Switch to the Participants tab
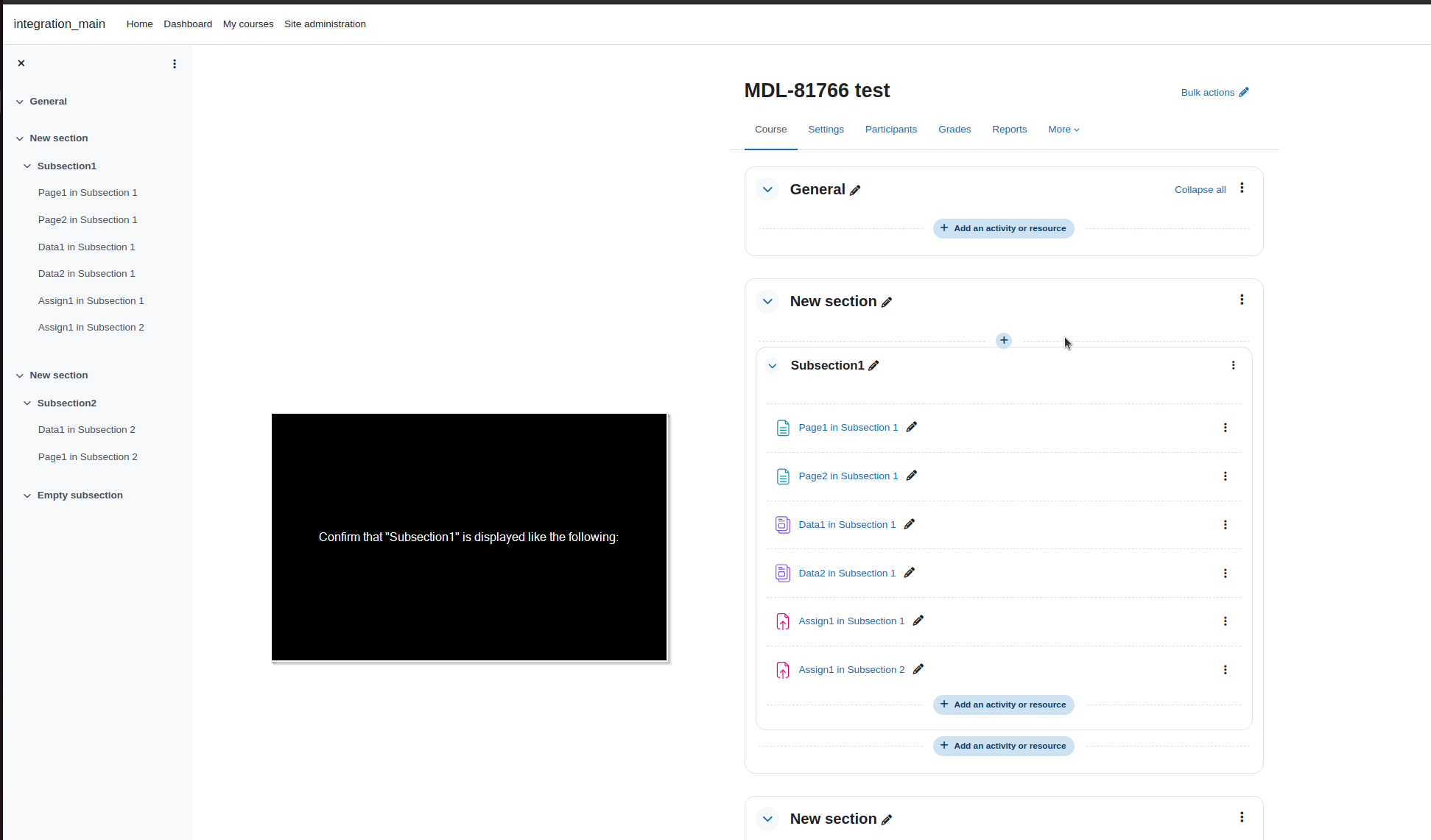This screenshot has width=1431, height=840. point(891,130)
